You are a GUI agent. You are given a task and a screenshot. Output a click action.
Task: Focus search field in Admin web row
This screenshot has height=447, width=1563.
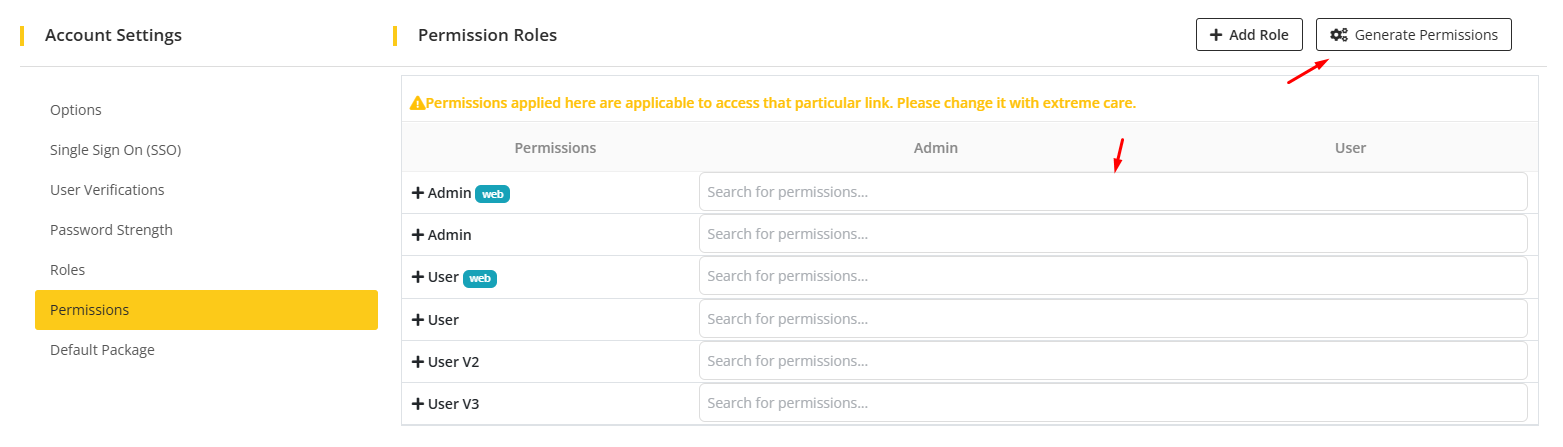coord(1112,192)
